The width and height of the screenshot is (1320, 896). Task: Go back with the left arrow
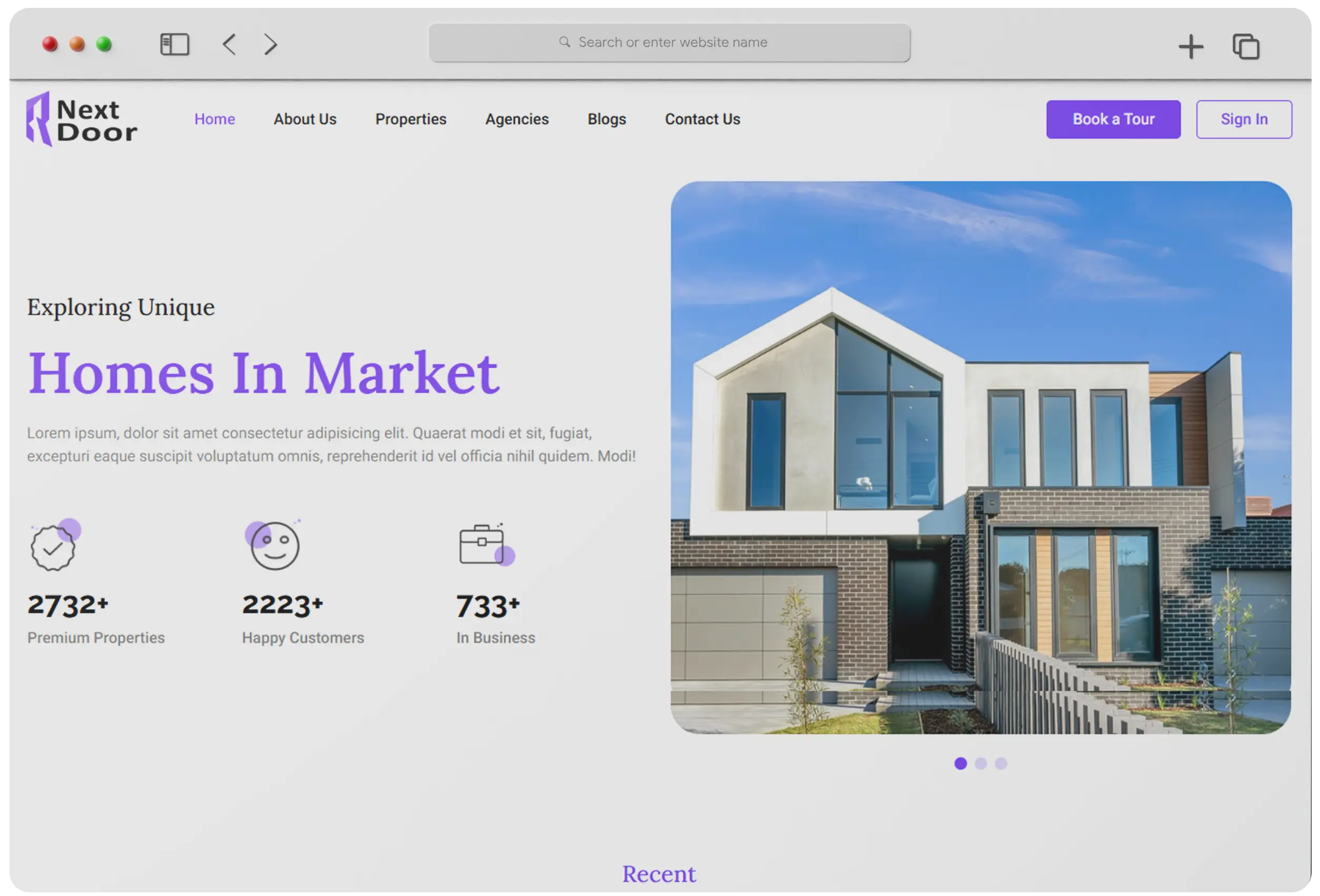point(229,44)
